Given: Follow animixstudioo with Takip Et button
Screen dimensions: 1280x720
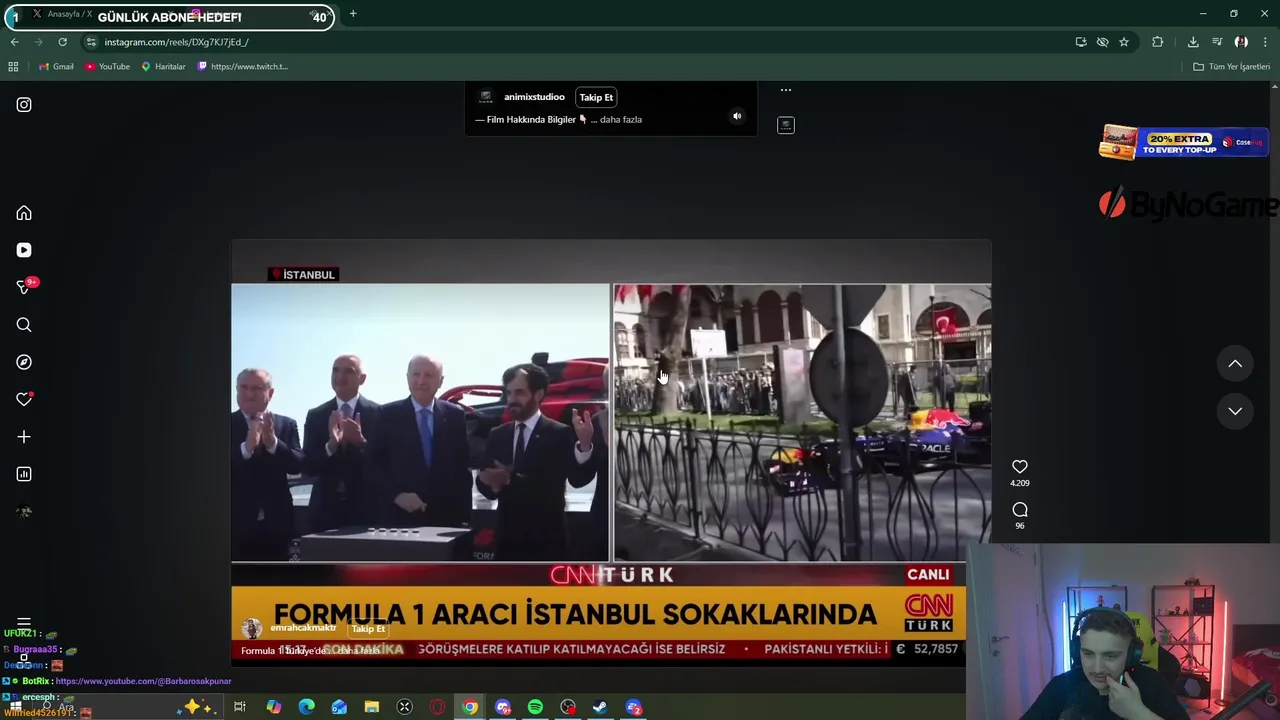Looking at the screenshot, I should (x=596, y=97).
